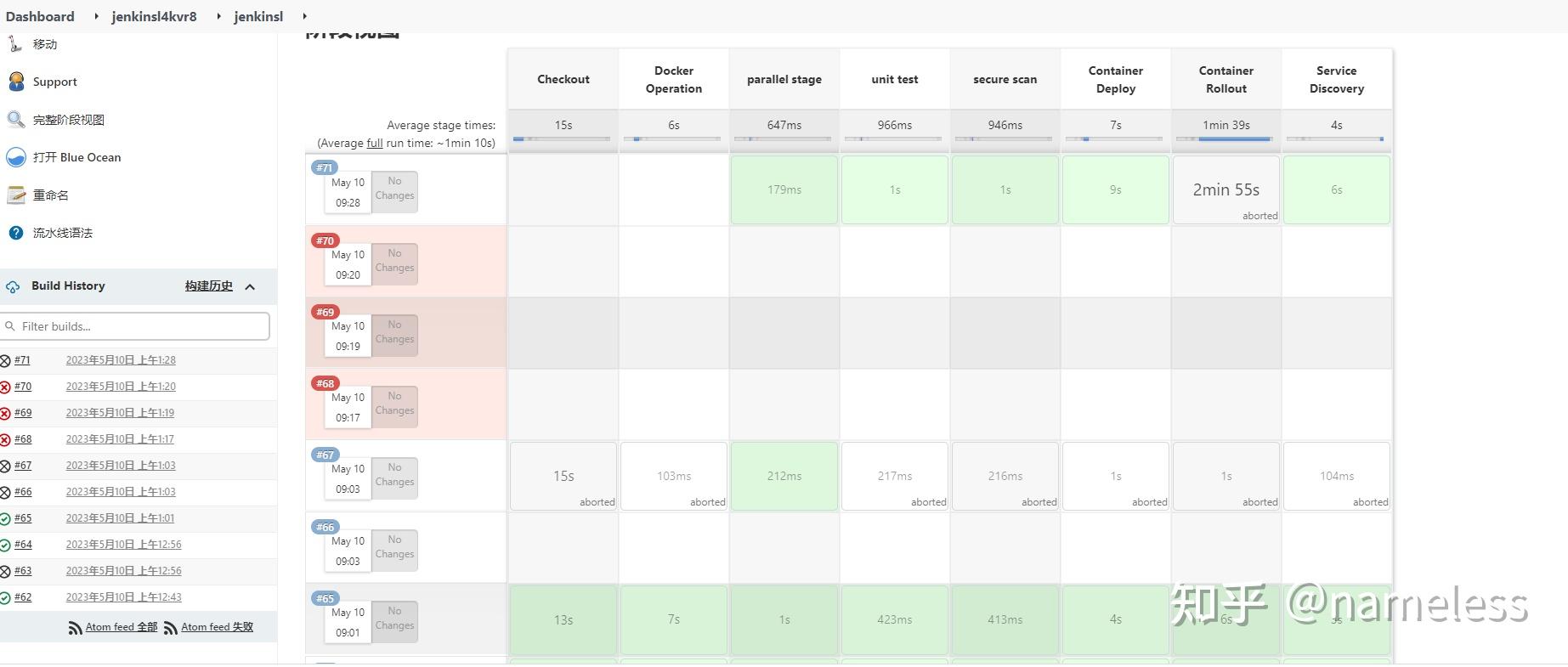Click the rename notepad icon
The width and height of the screenshot is (1568, 667).
coord(16,195)
